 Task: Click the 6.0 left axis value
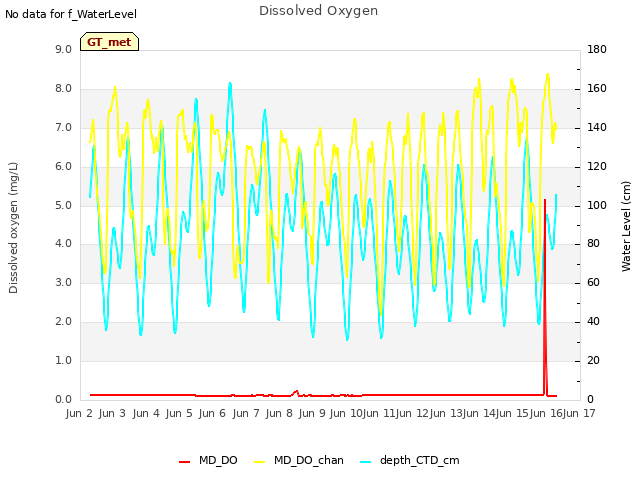[x=63, y=167]
